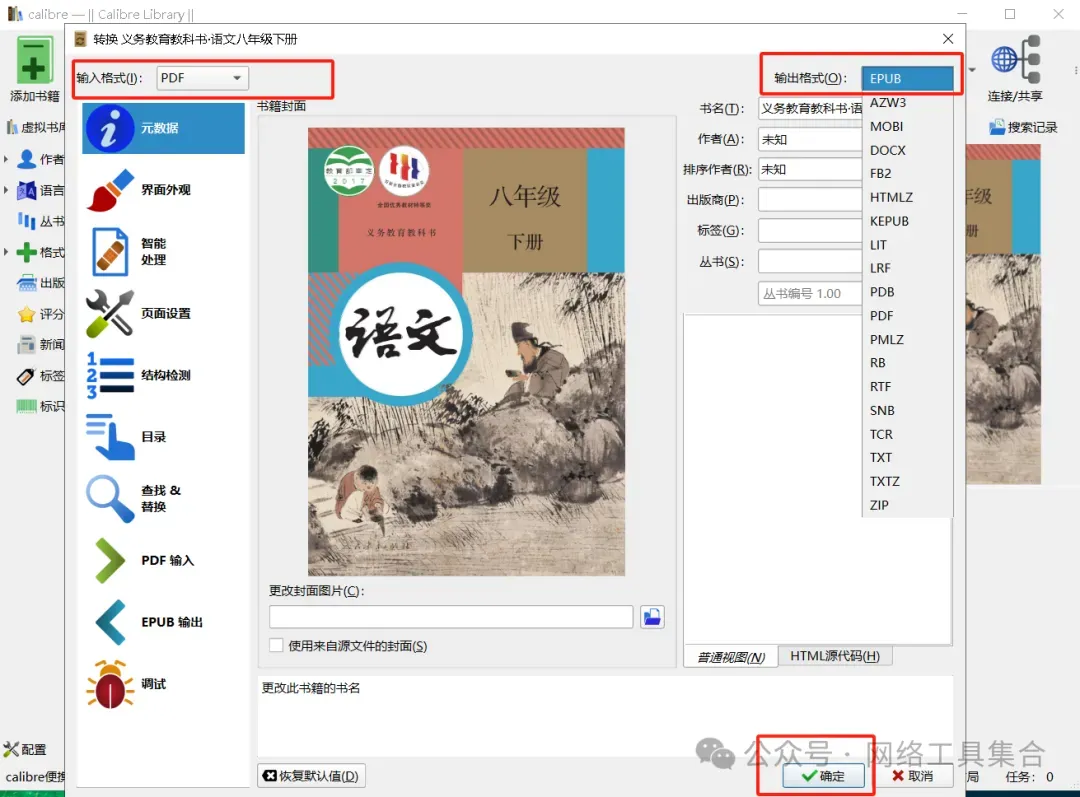Open the arrow next to 连接/共享 icon
The image size is (1080, 797).
tap(972, 70)
